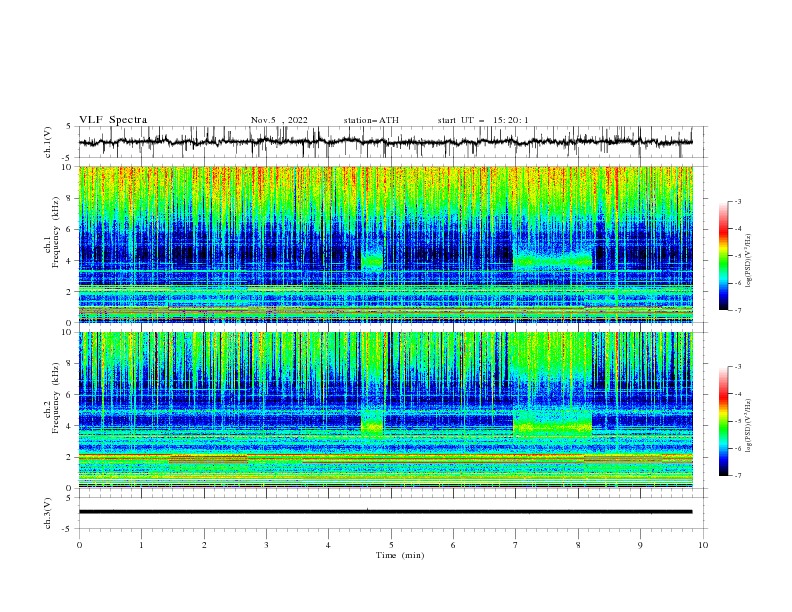Click the upper color scale bar for ch.1

coord(724,255)
